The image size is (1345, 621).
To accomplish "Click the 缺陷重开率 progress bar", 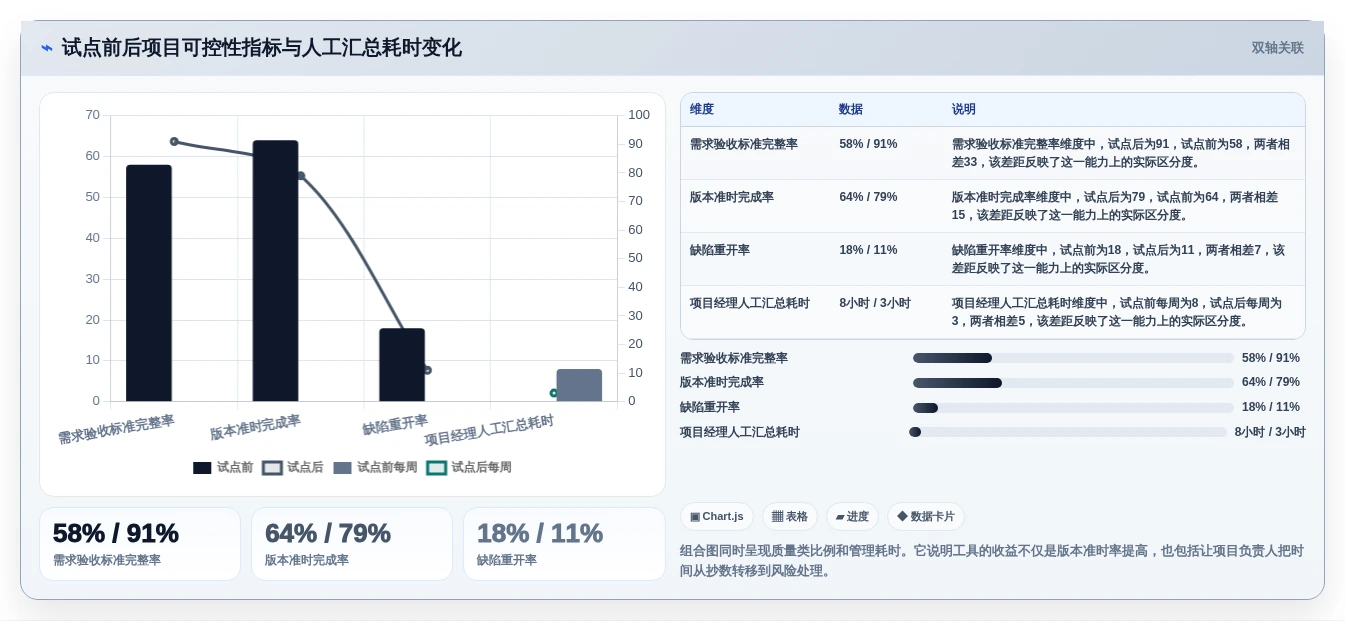I will point(1073,408).
